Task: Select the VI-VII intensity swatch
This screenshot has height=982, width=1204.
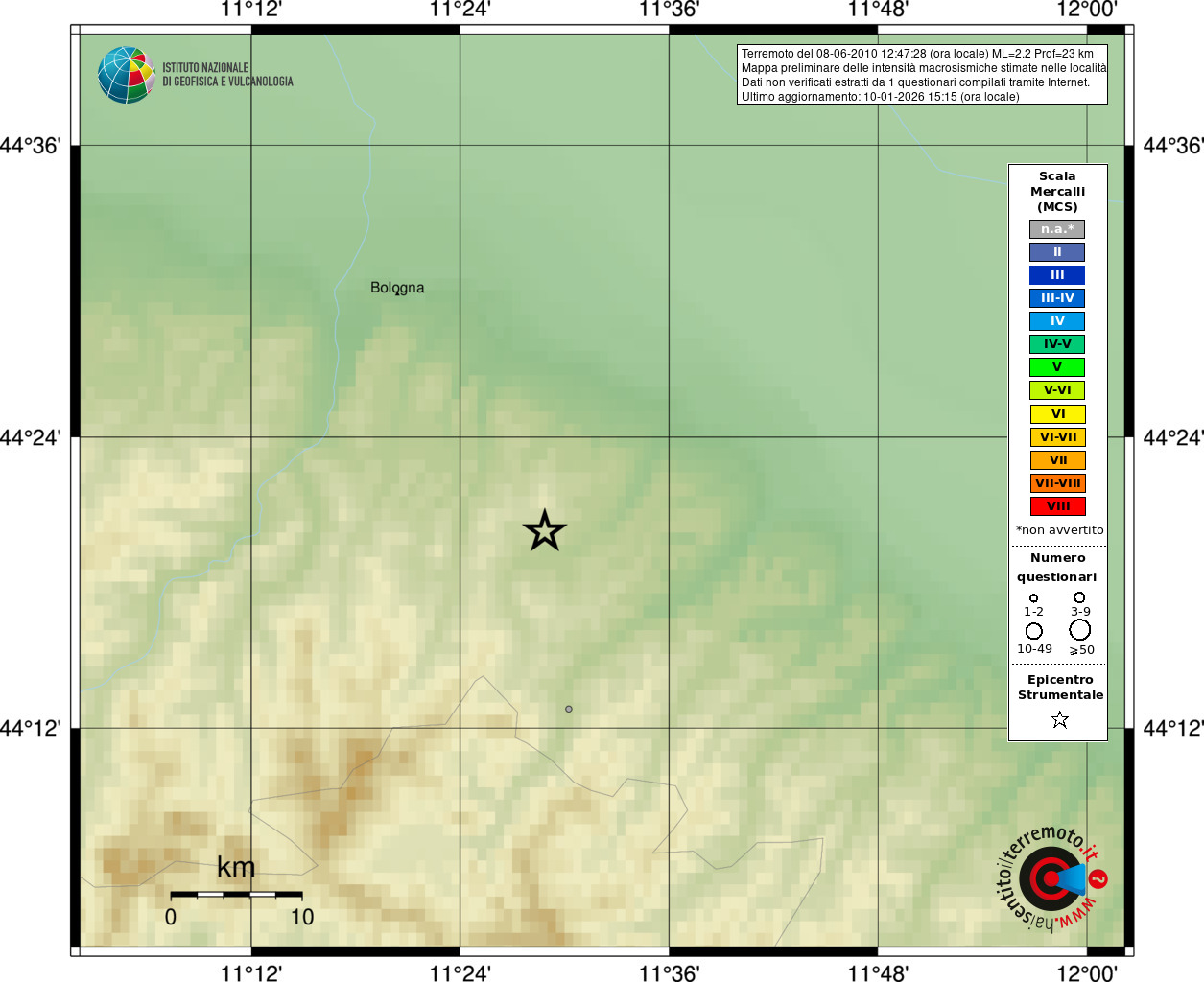Action: coord(1057,437)
